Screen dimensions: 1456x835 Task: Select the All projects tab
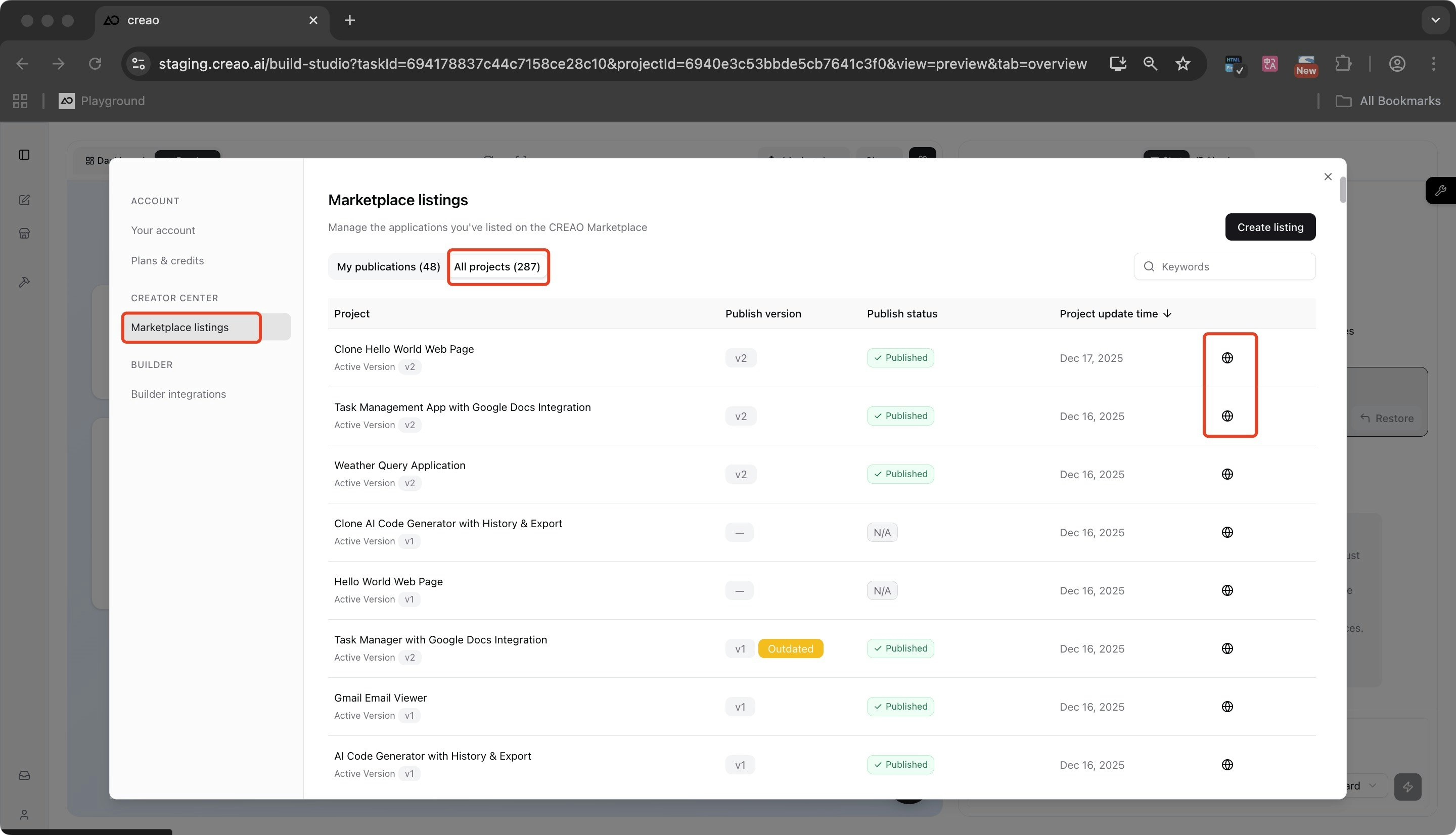point(496,267)
